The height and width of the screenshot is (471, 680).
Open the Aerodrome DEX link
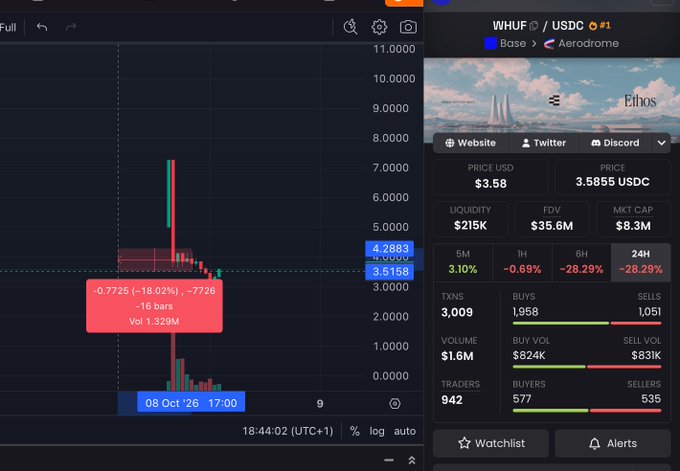click(x=581, y=43)
